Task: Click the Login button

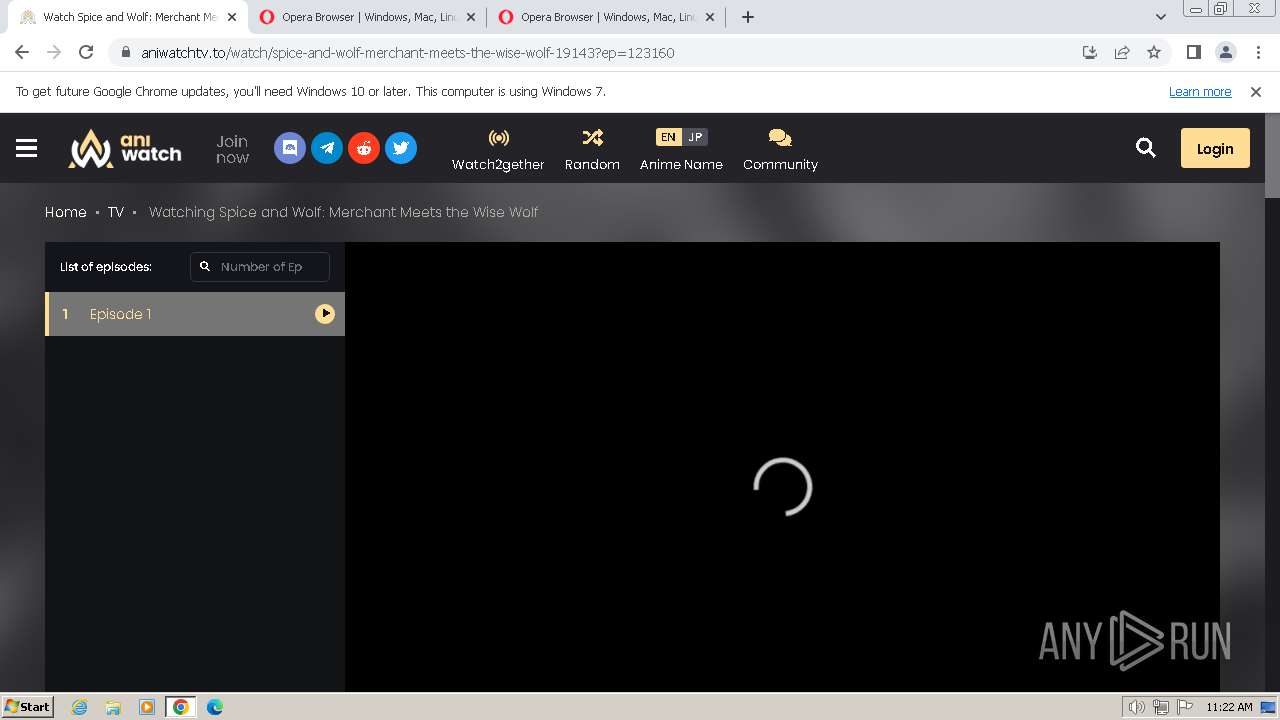Action: pyautogui.click(x=1215, y=148)
